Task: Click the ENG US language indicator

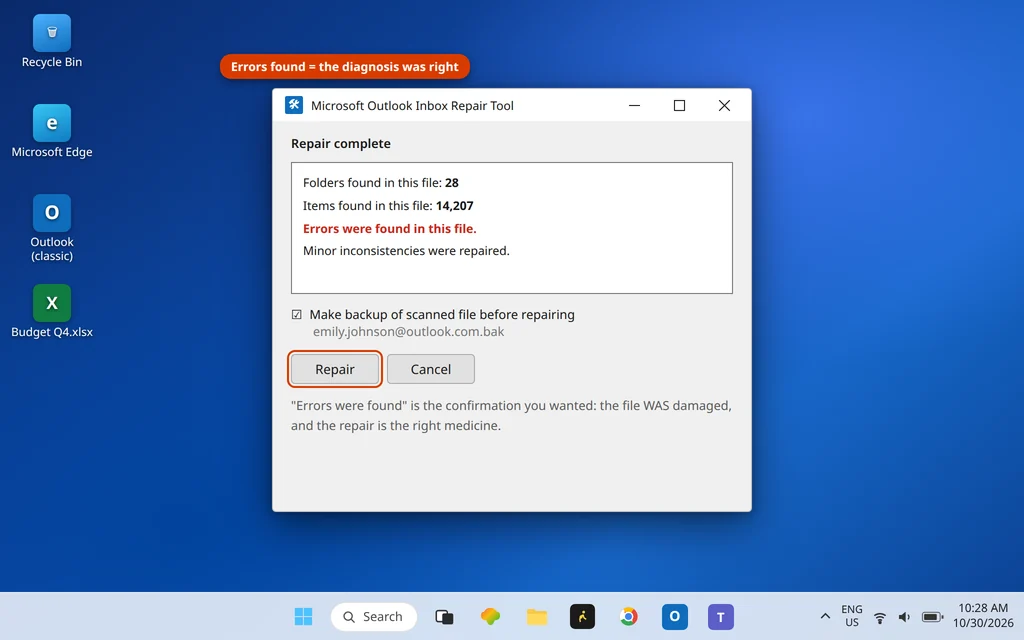Action: point(852,616)
